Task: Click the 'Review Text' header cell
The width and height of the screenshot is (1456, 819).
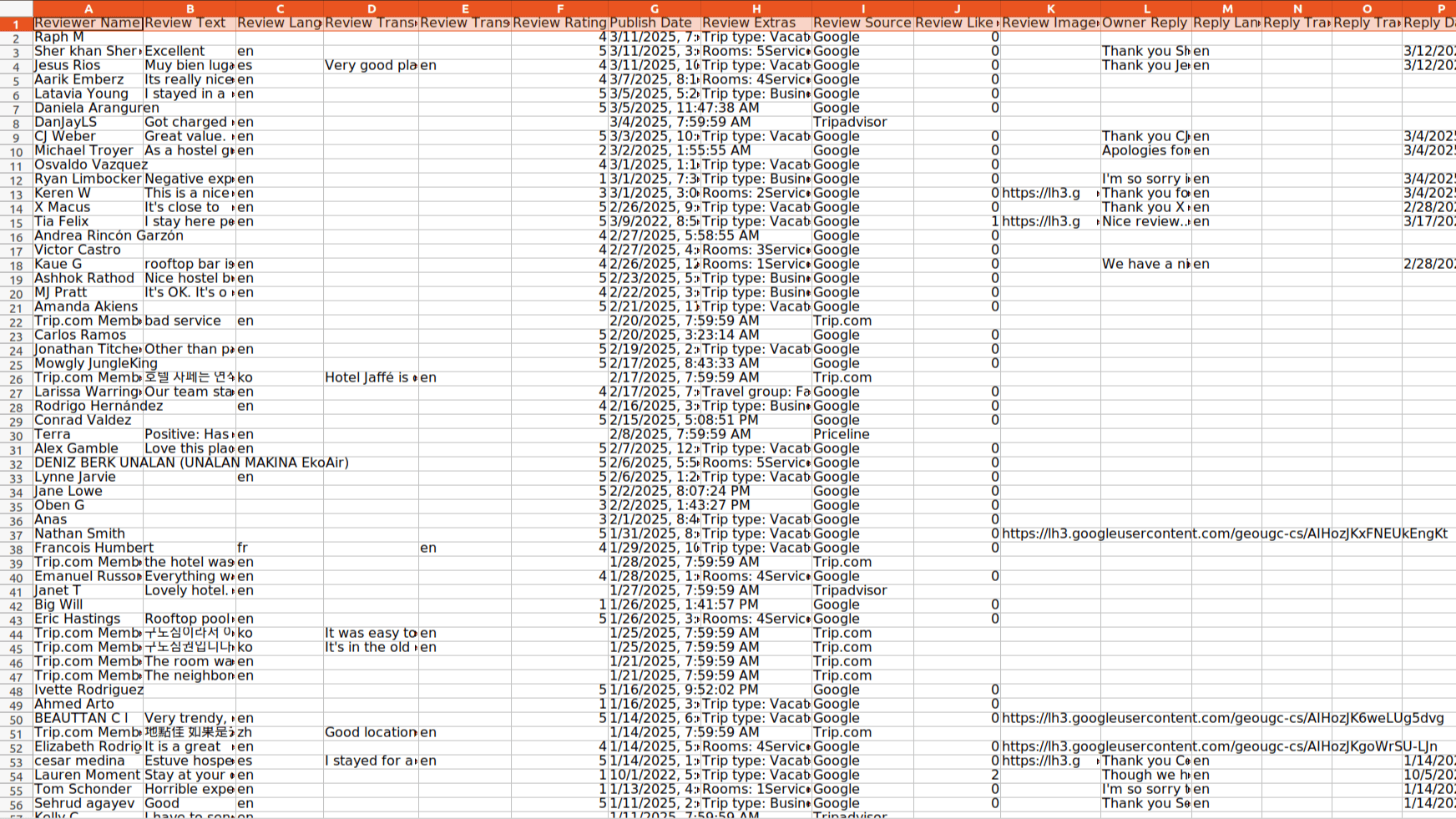Action: tap(190, 23)
